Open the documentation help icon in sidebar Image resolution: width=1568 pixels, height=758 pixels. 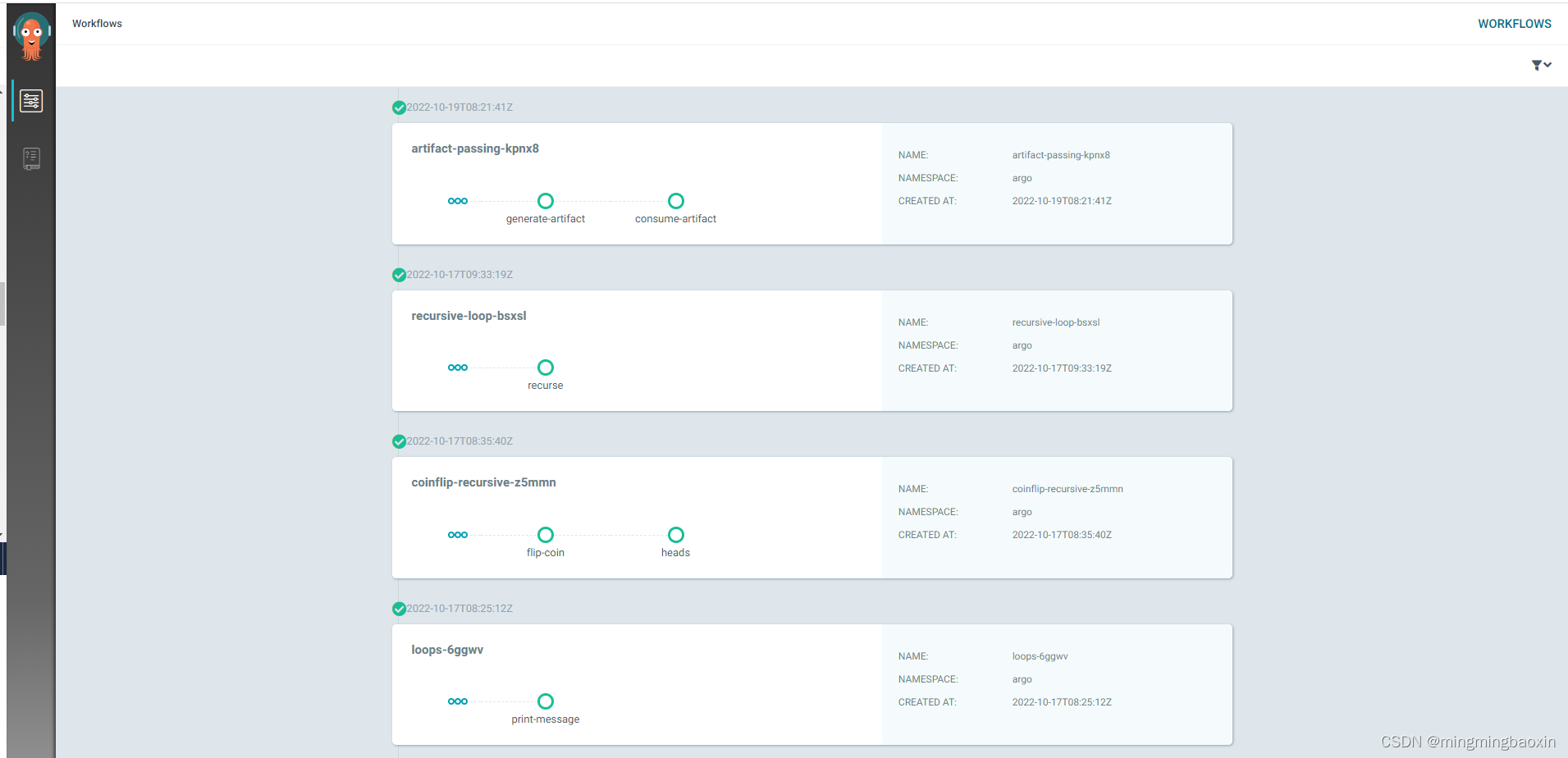(x=31, y=158)
